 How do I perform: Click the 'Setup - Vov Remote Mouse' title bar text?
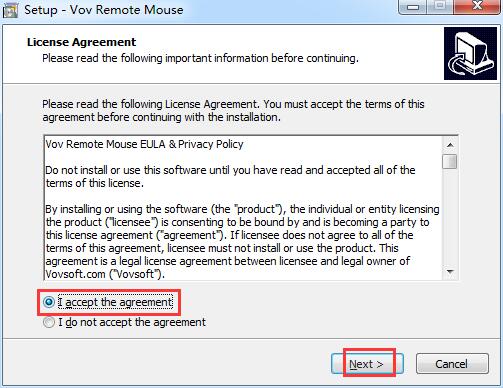coord(104,10)
